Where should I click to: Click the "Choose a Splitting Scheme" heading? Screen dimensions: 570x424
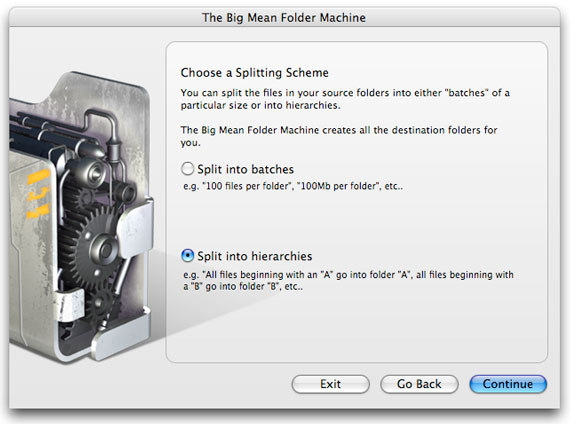254,73
